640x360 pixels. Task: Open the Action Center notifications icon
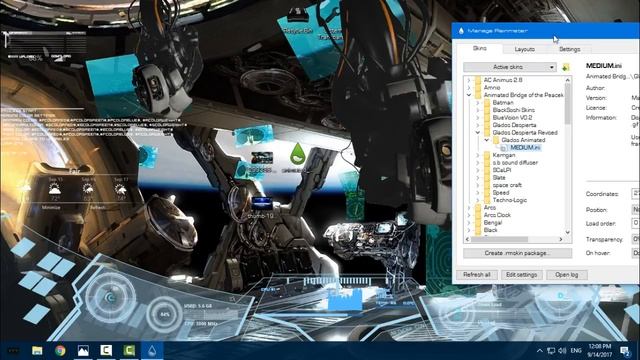[624, 351]
